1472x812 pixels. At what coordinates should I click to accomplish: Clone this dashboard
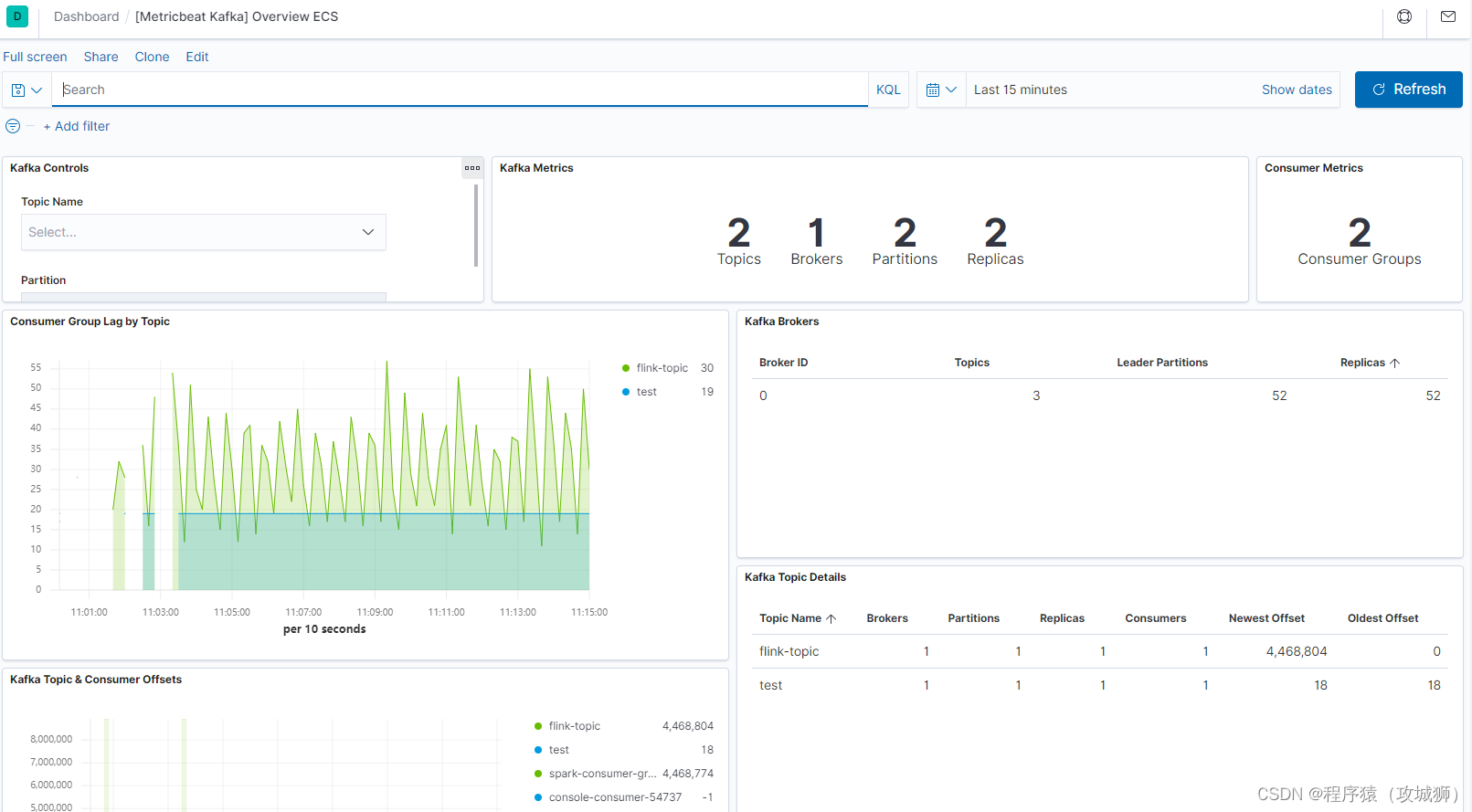(x=152, y=57)
